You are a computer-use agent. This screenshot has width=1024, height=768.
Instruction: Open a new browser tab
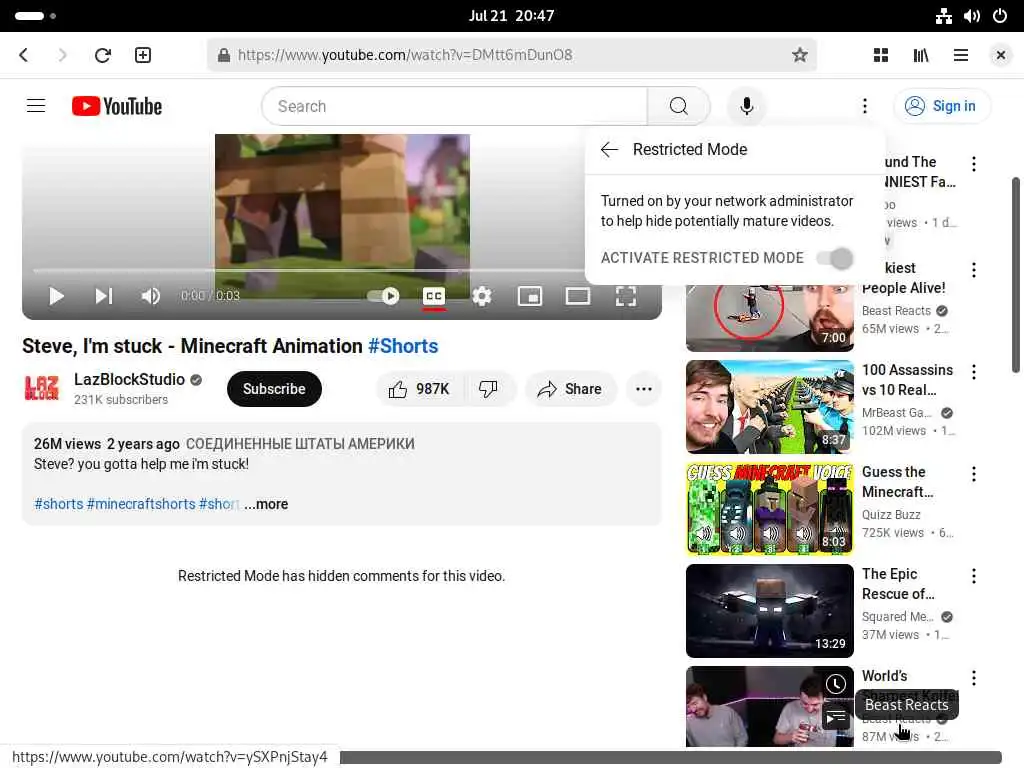pyautogui.click(x=143, y=55)
